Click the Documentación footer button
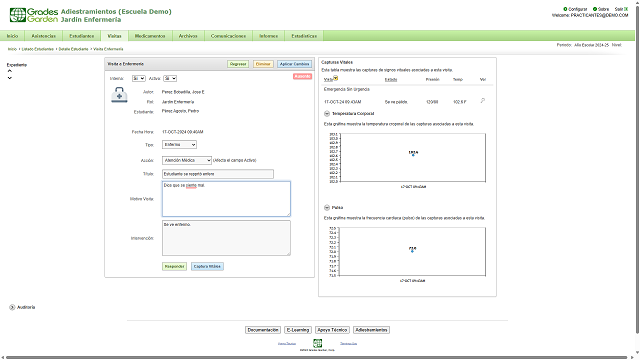 [263, 330]
